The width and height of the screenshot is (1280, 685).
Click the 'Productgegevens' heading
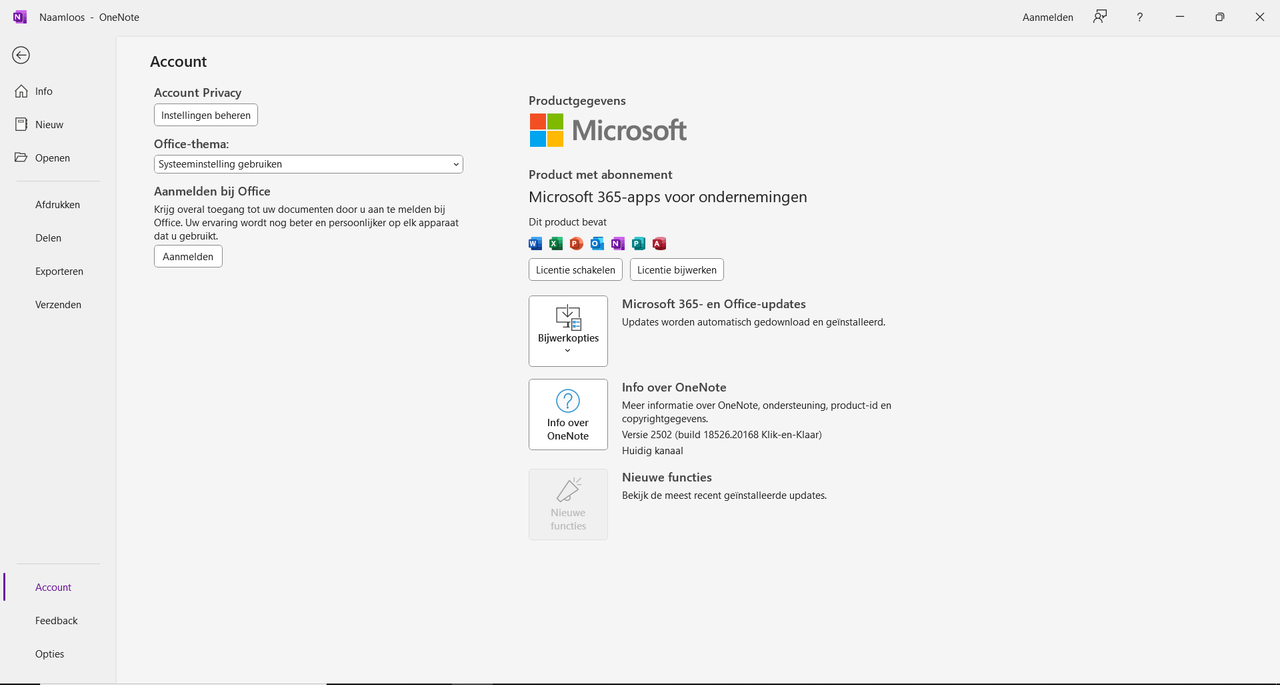(x=577, y=101)
